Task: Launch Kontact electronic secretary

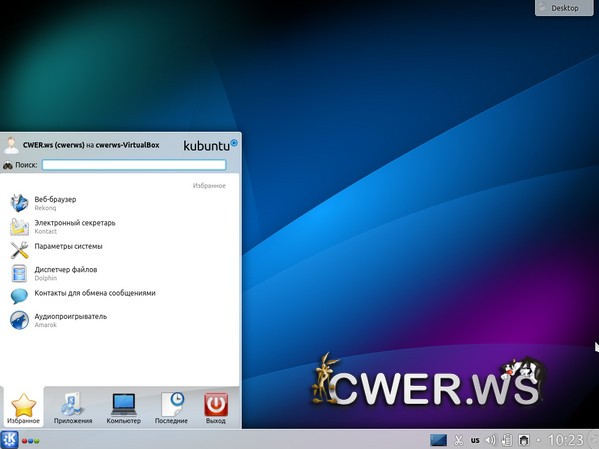Action: (x=120, y=227)
